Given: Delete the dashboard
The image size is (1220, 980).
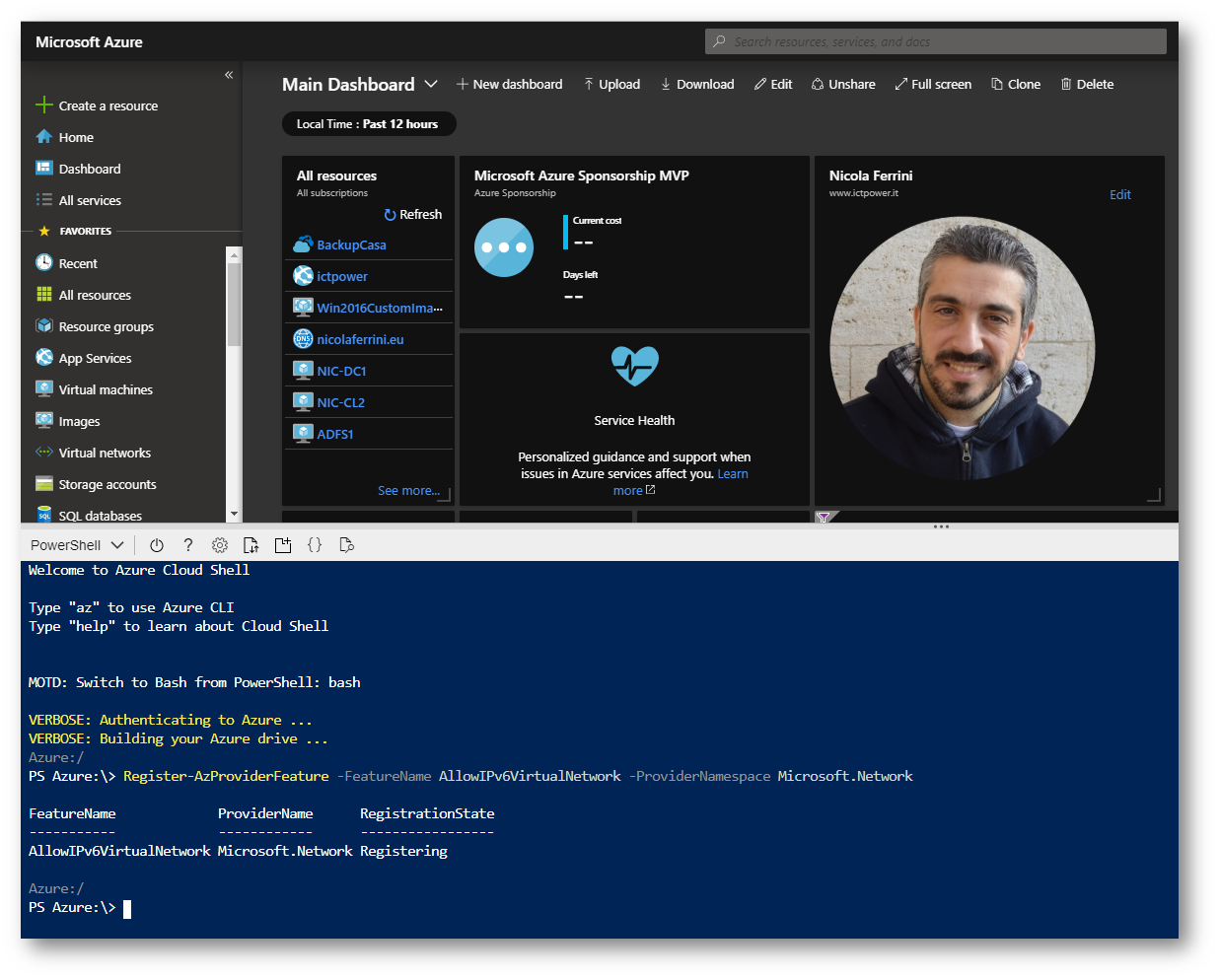Looking at the screenshot, I should click(x=1087, y=85).
